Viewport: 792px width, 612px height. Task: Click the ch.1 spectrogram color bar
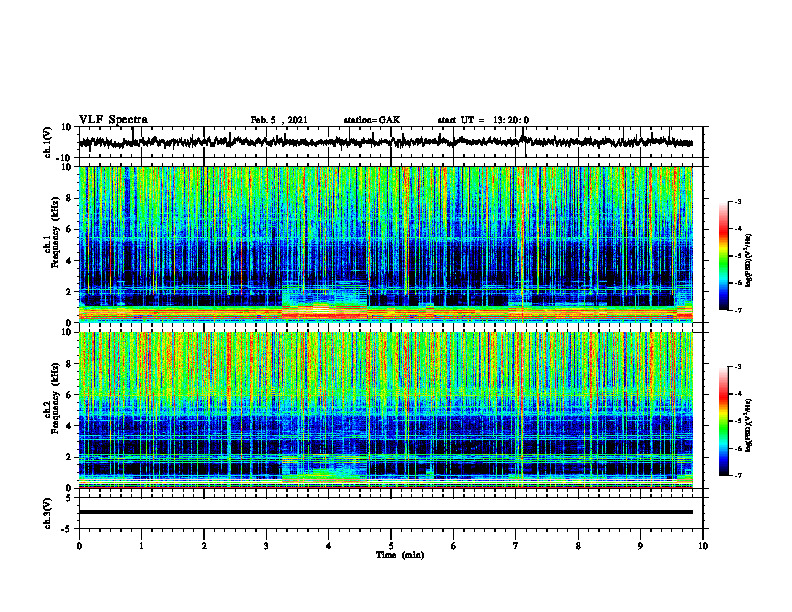pos(723,256)
